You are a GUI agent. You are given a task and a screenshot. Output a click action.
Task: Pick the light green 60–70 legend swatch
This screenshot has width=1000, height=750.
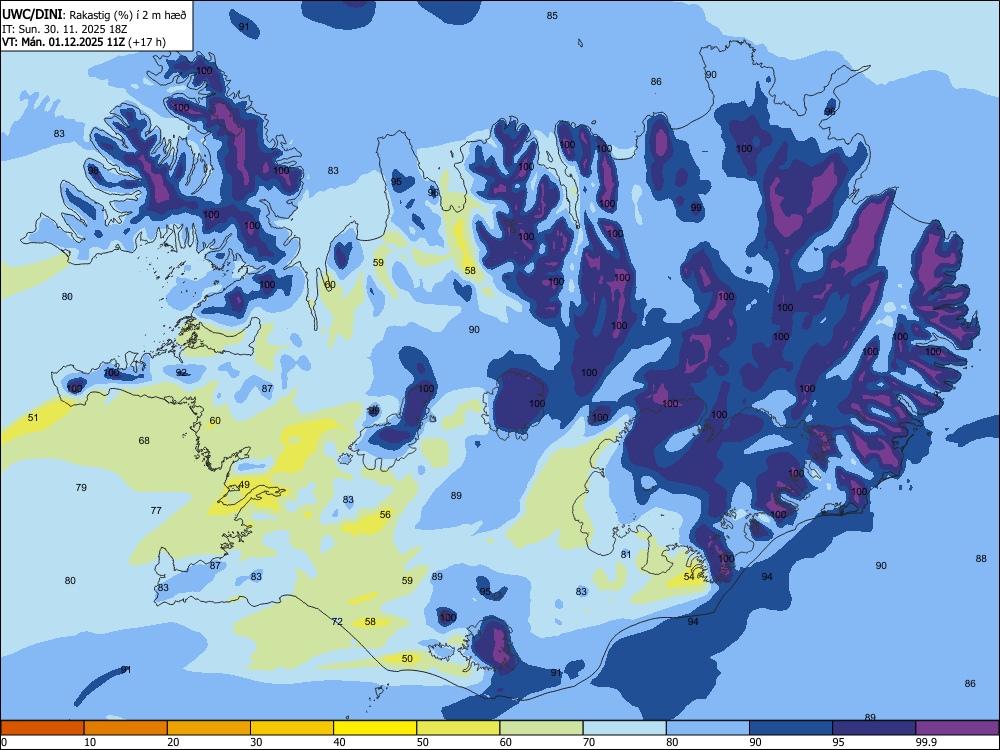tap(541, 728)
